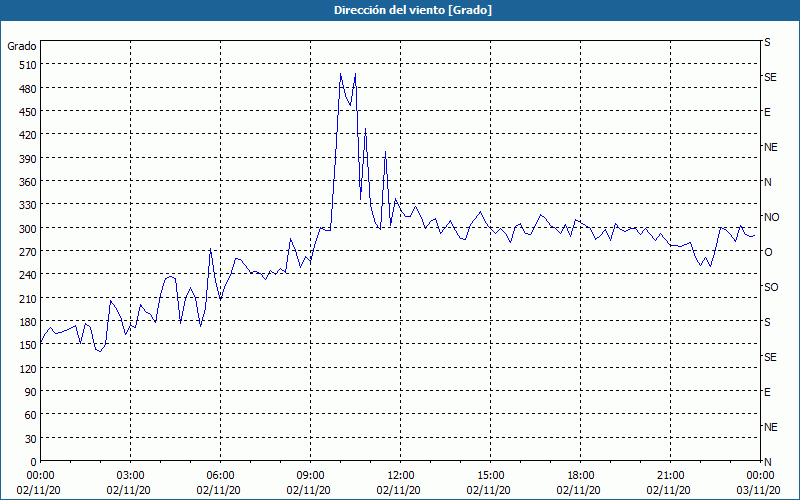The image size is (800, 500).
Task: Click the "SE" compass label level with 480
Action: pyautogui.click(x=770, y=77)
